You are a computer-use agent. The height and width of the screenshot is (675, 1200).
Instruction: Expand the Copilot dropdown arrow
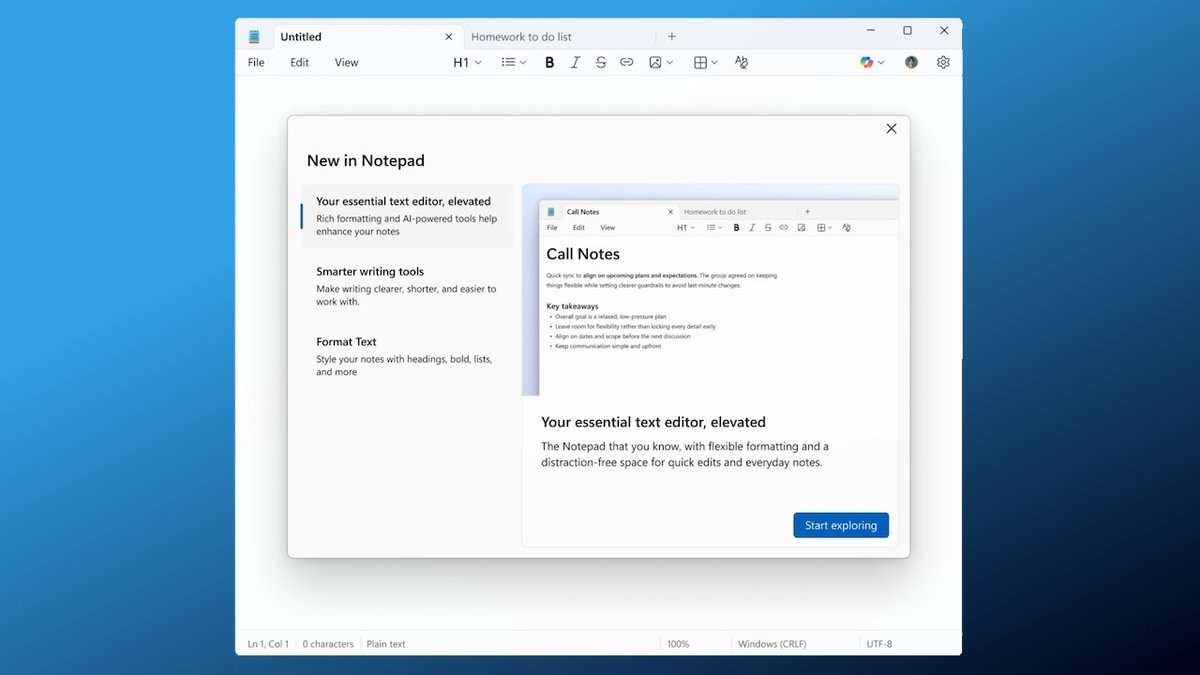click(881, 62)
